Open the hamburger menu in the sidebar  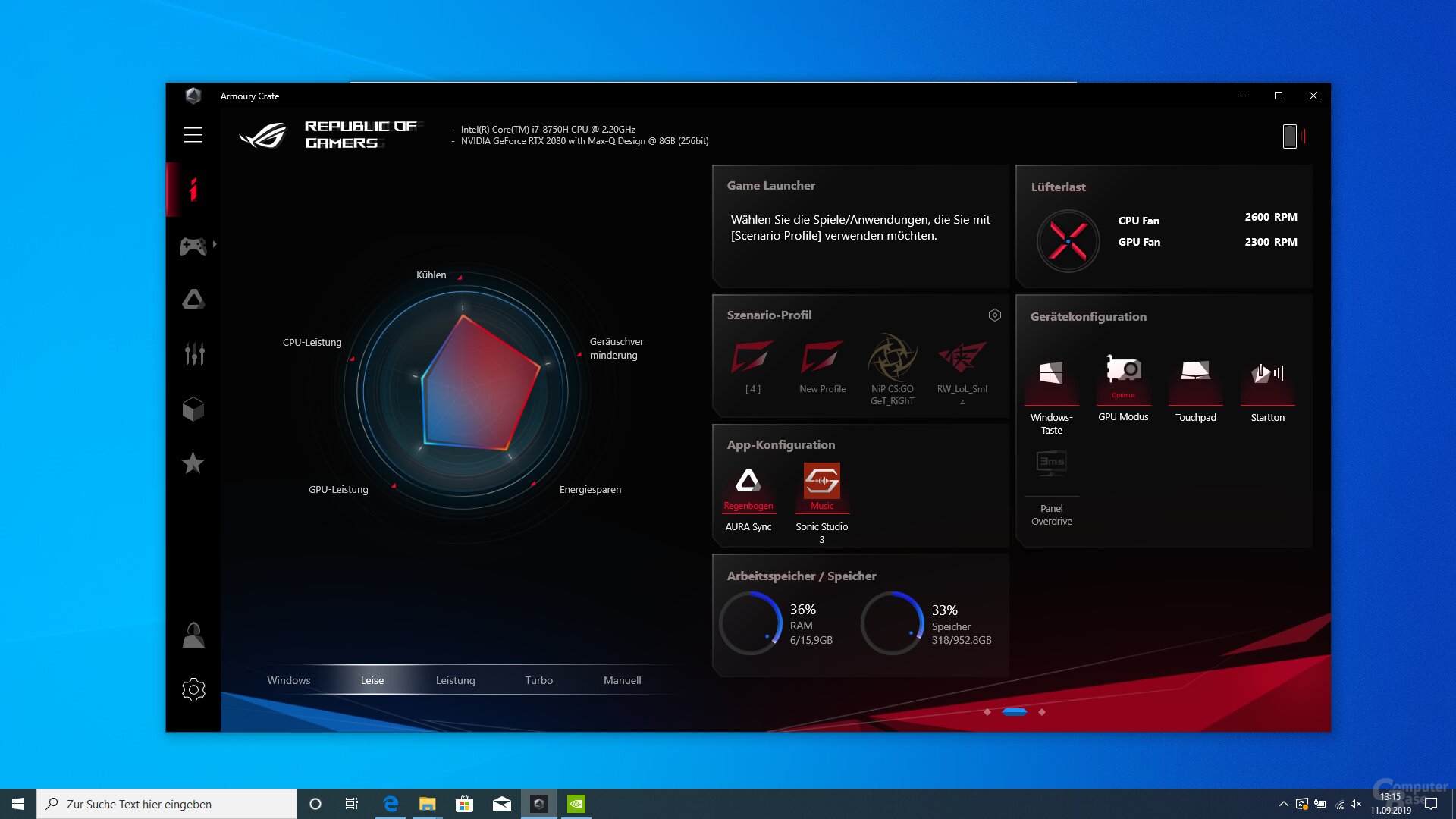pos(193,135)
